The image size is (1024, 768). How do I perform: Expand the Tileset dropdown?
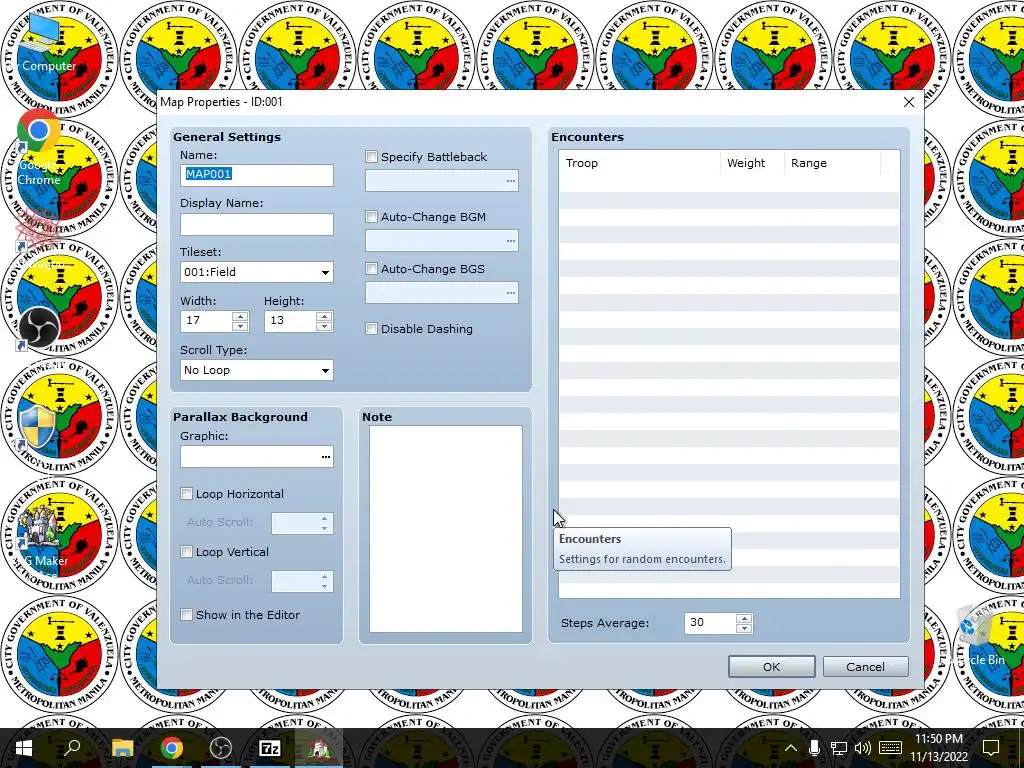click(x=325, y=272)
